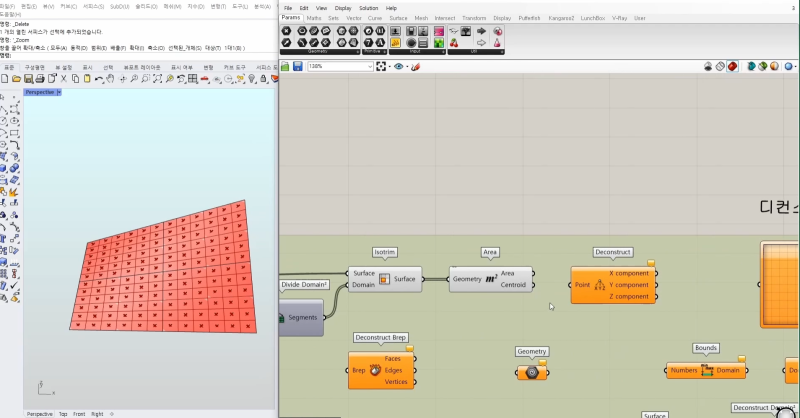Switch to the Surface component tab
Image resolution: width=800 pixels, height=418 pixels.
click(x=398, y=18)
